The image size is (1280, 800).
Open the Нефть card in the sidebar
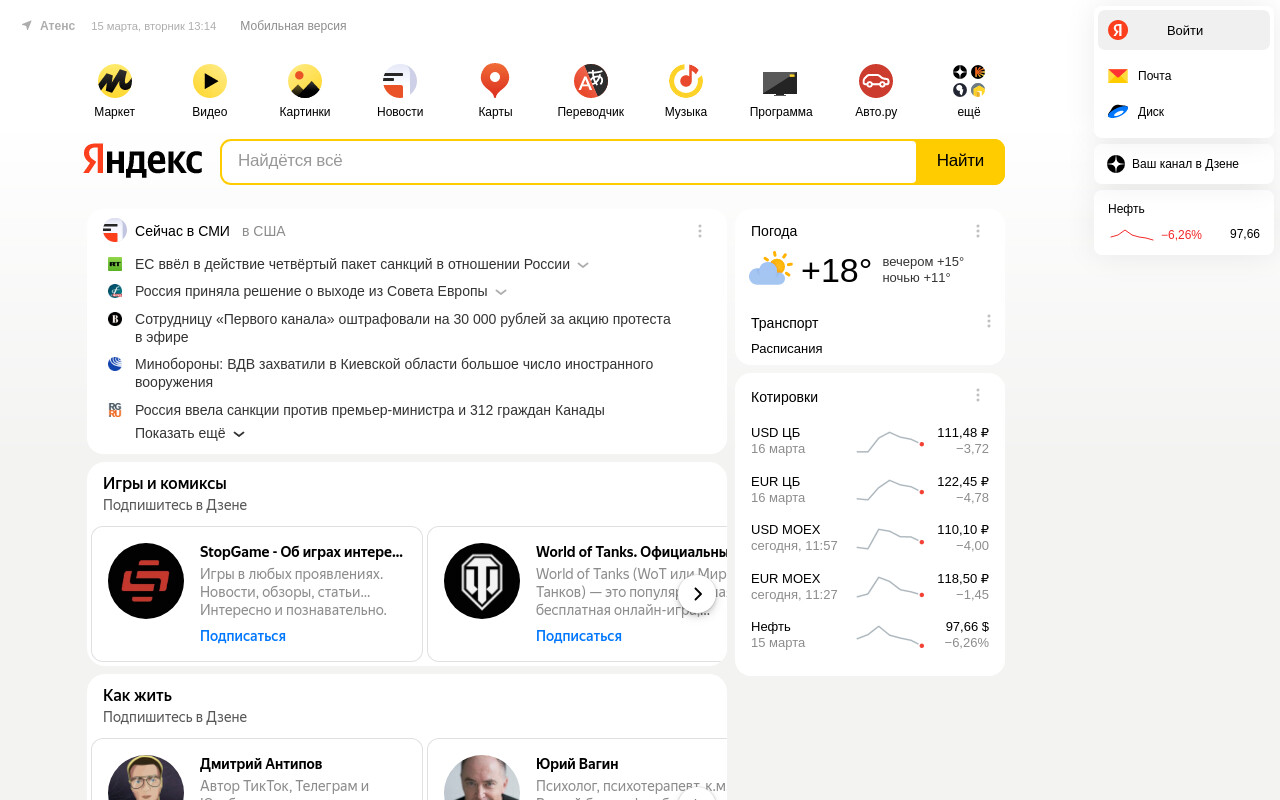(1184, 222)
